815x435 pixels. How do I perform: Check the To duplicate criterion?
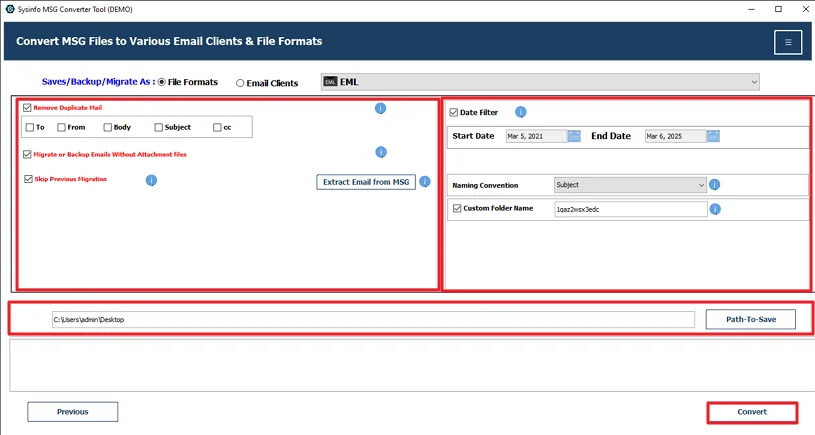click(x=30, y=127)
